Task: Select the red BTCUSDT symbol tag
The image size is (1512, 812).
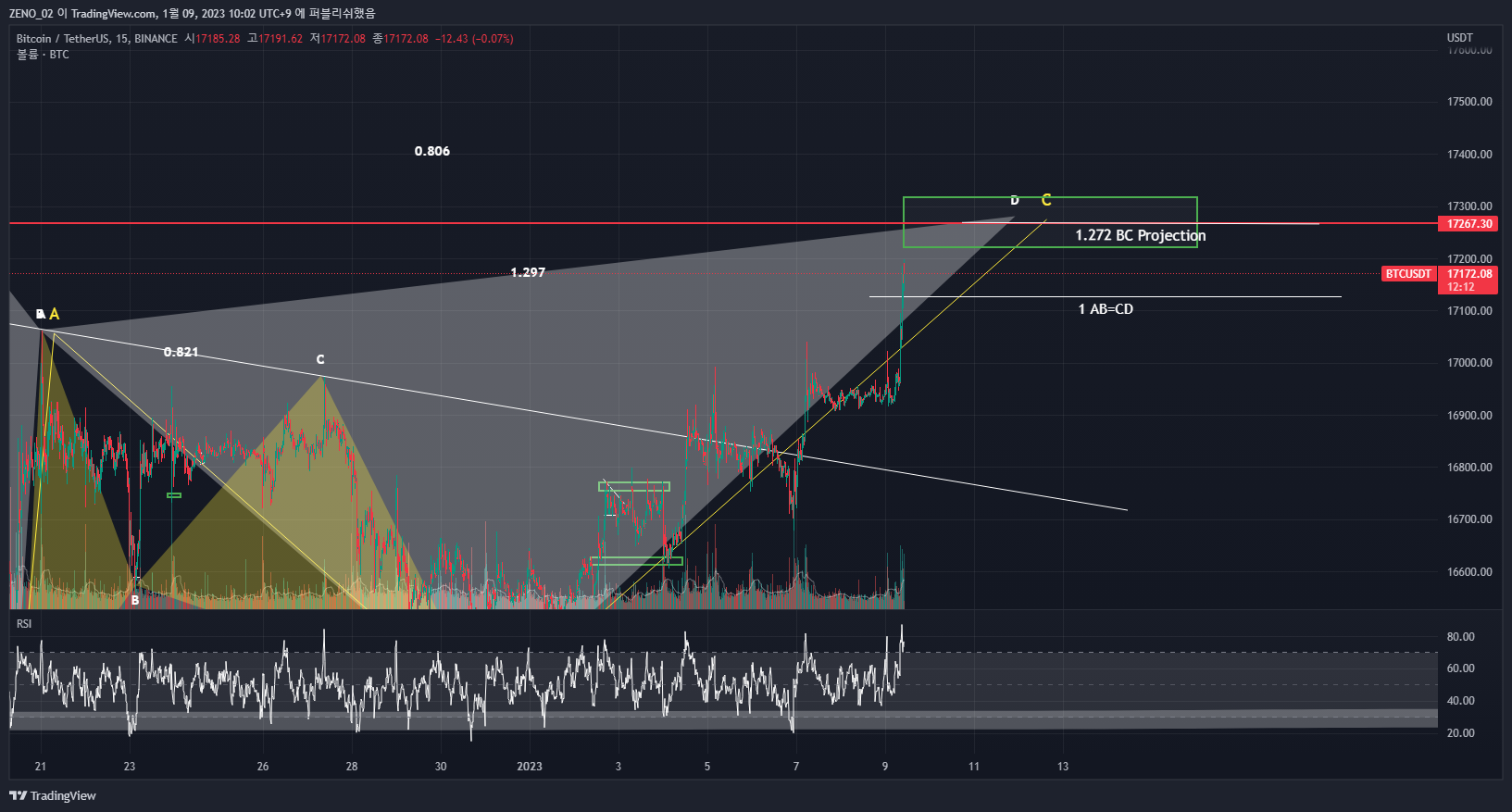Action: coord(1408,274)
